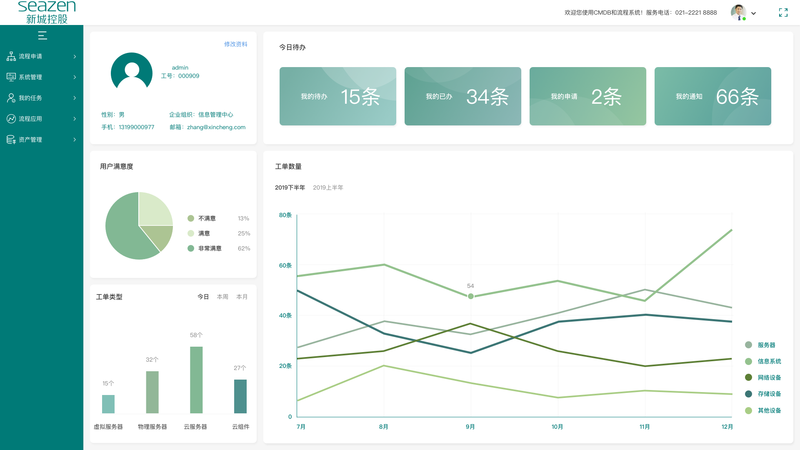The image size is (800, 450).
Task: Click the 工号 000909 text
Action: pyautogui.click(x=180, y=76)
